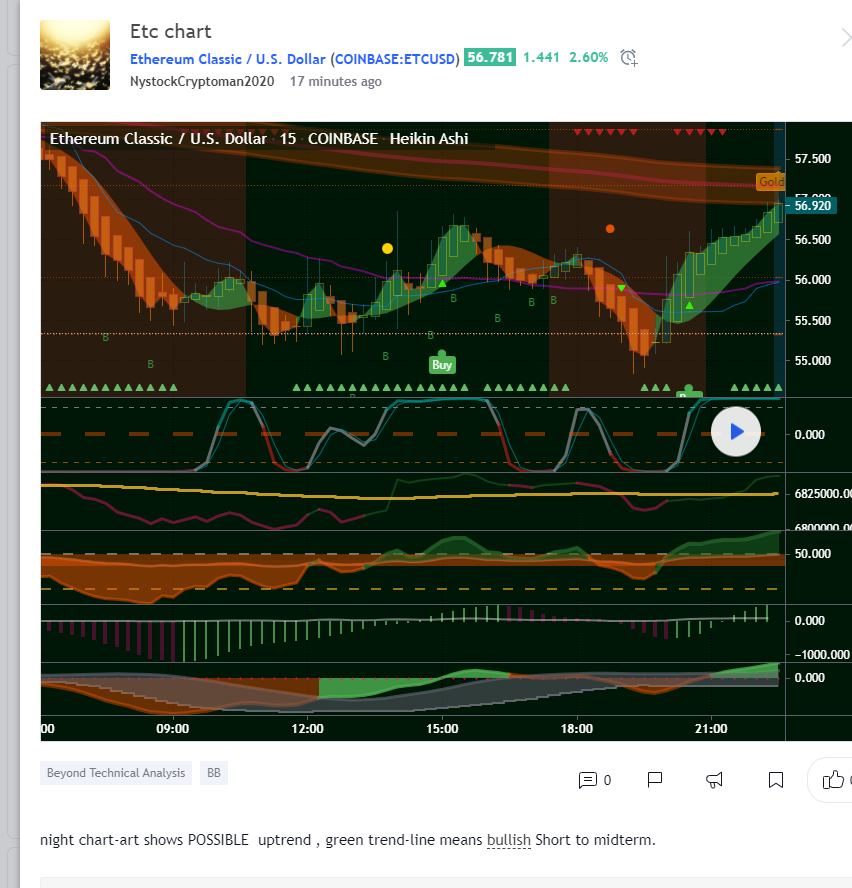Image resolution: width=852 pixels, height=888 pixels.
Task: Open comments via the speech bubble icon
Action: (588, 780)
